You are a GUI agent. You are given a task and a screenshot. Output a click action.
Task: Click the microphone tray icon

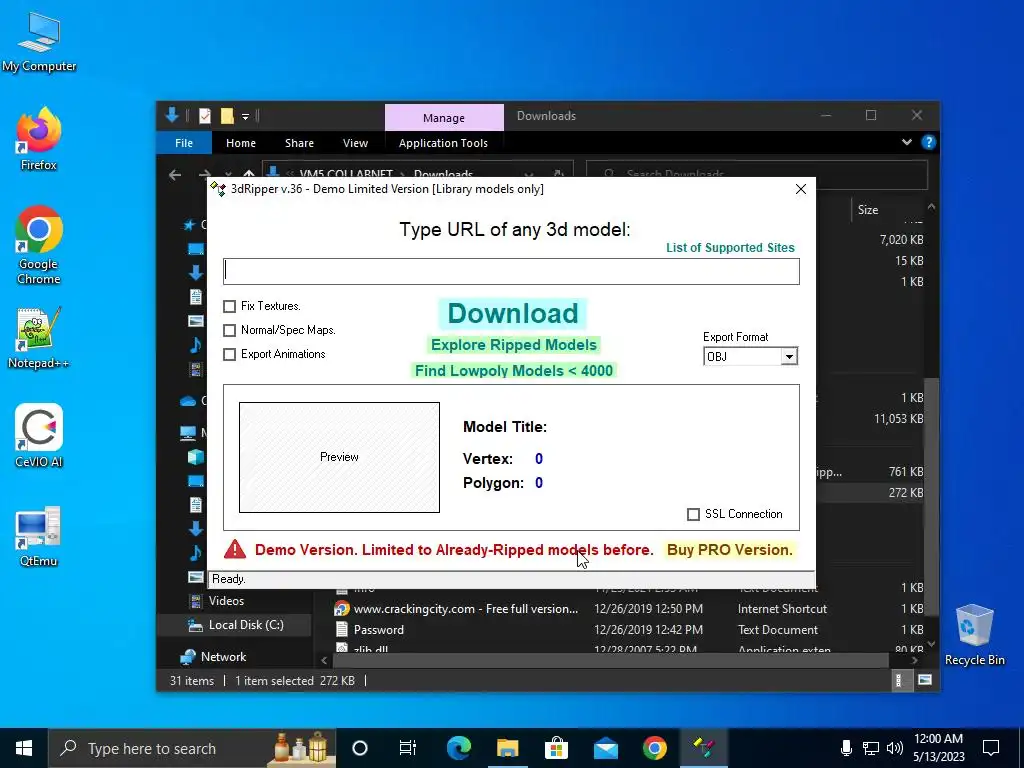point(846,748)
